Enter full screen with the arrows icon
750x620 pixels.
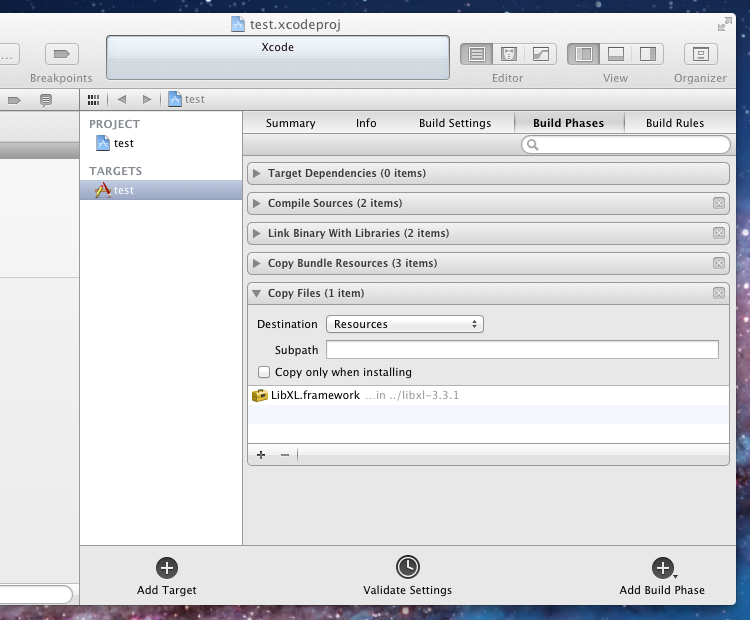point(725,24)
